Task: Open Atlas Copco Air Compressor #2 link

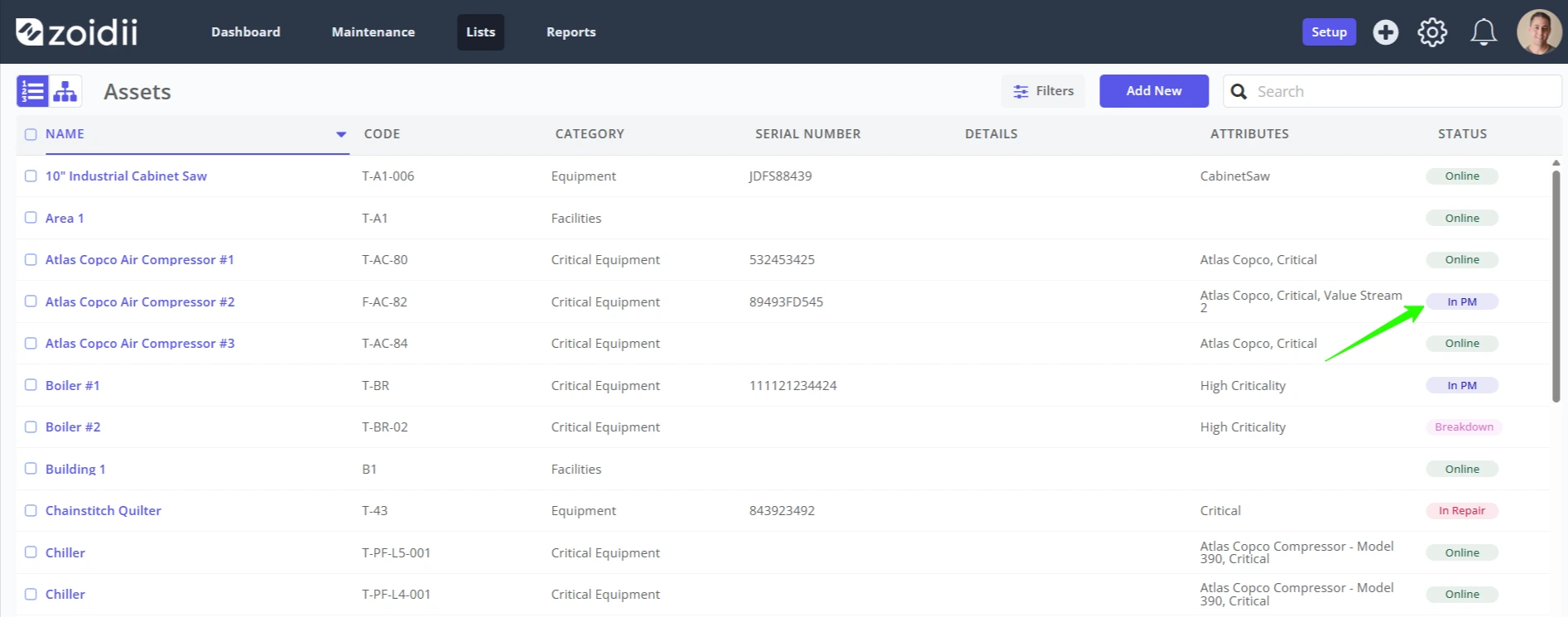Action: 140,301
